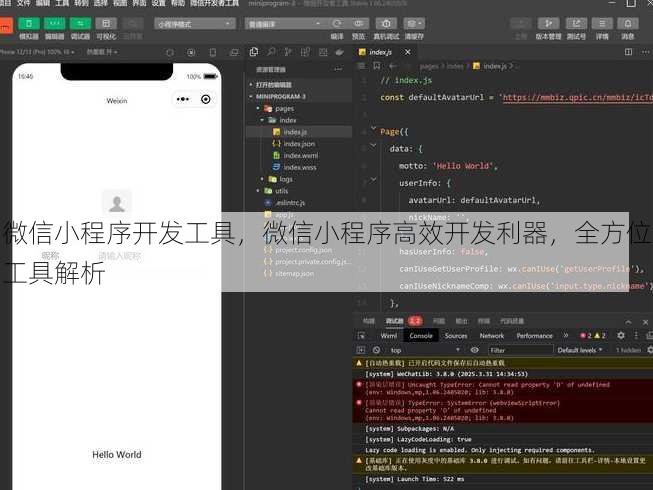This screenshot has width=653, height=490.
Task: Toggle the 调试器 debugger panel button
Action: click(x=80, y=24)
